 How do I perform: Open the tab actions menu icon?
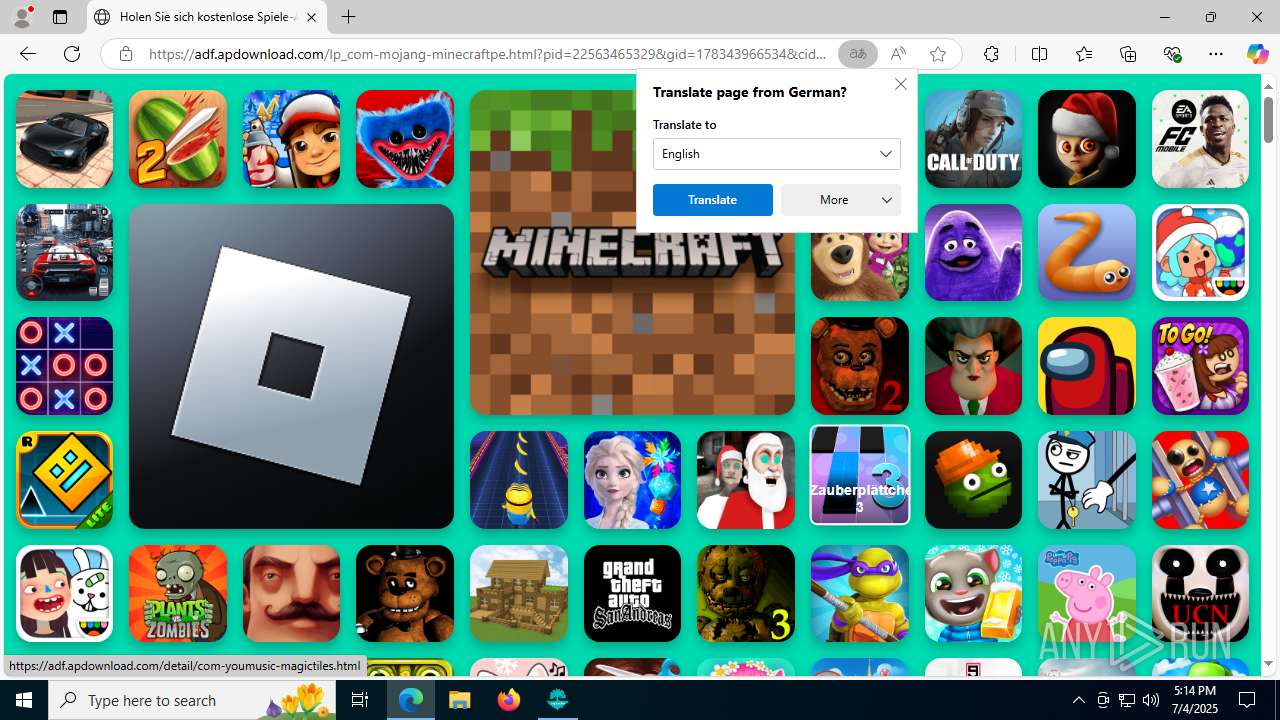coord(60,17)
